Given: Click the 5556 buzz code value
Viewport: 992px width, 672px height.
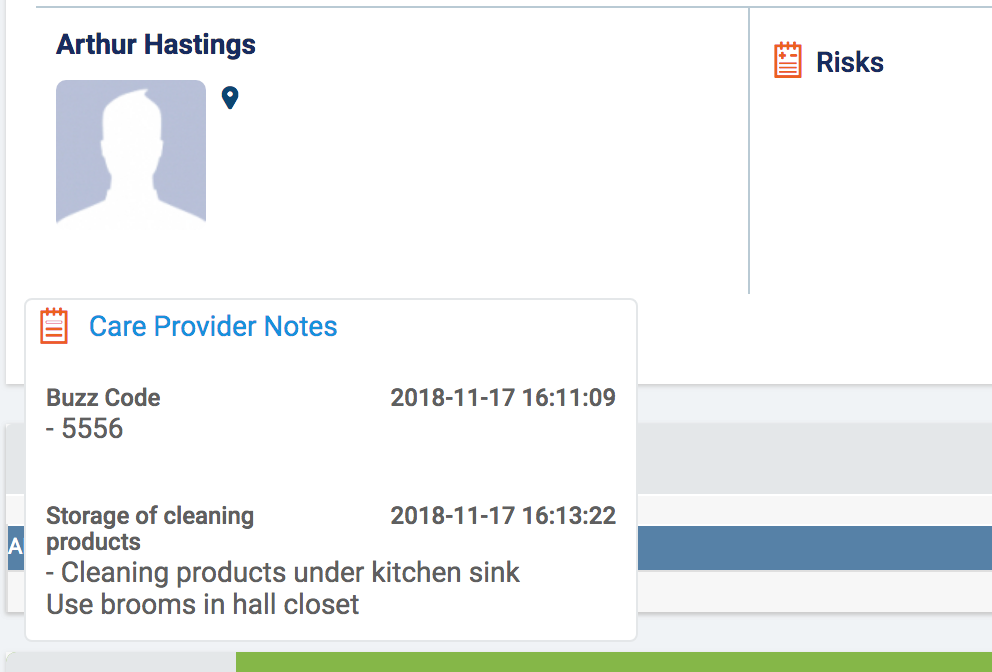Looking at the screenshot, I should point(91,429).
